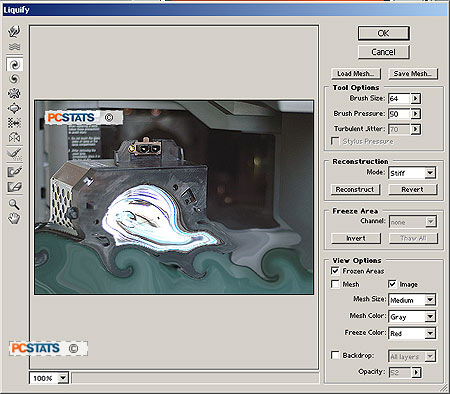The width and height of the screenshot is (450, 394).
Task: Pick the Shift Pixels tool
Action: click(x=14, y=123)
